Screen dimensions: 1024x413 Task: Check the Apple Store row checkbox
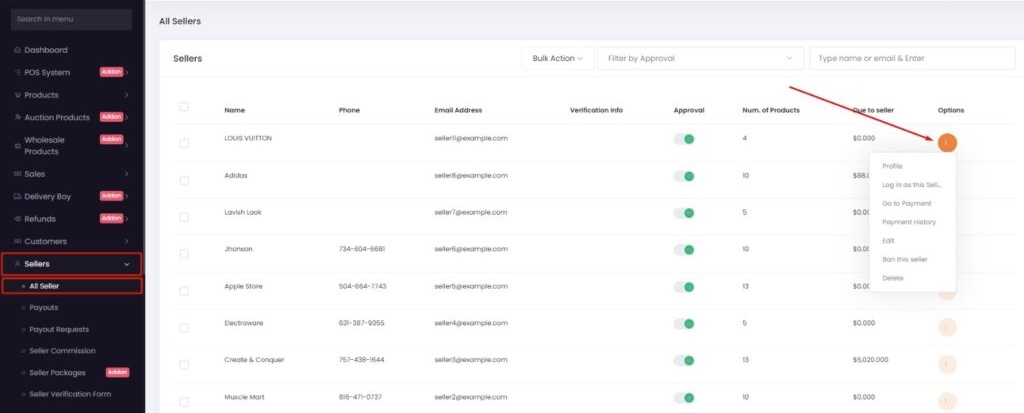point(184,291)
